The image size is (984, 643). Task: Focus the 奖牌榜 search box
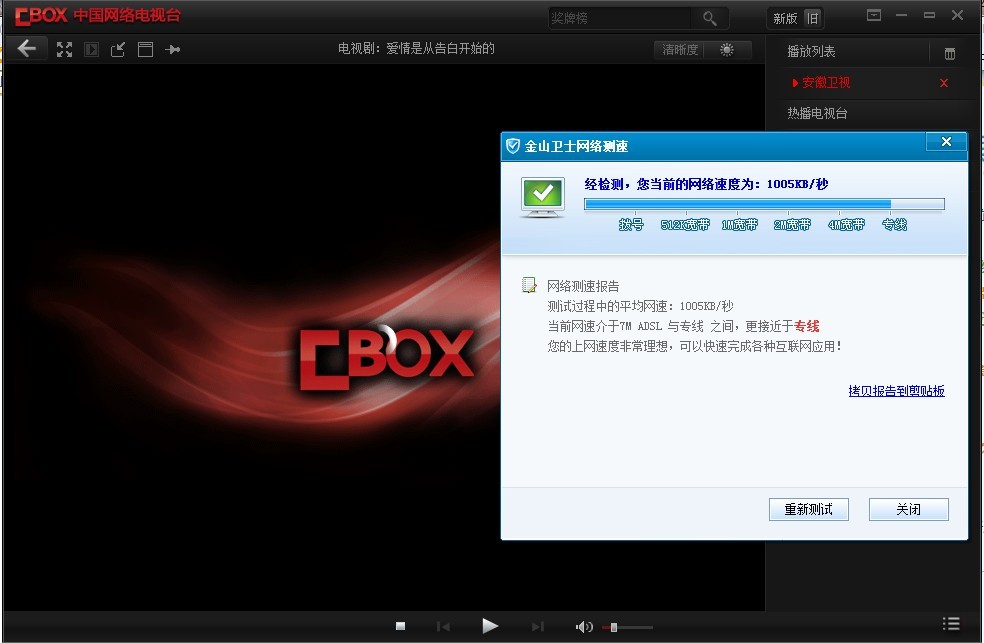coord(620,18)
